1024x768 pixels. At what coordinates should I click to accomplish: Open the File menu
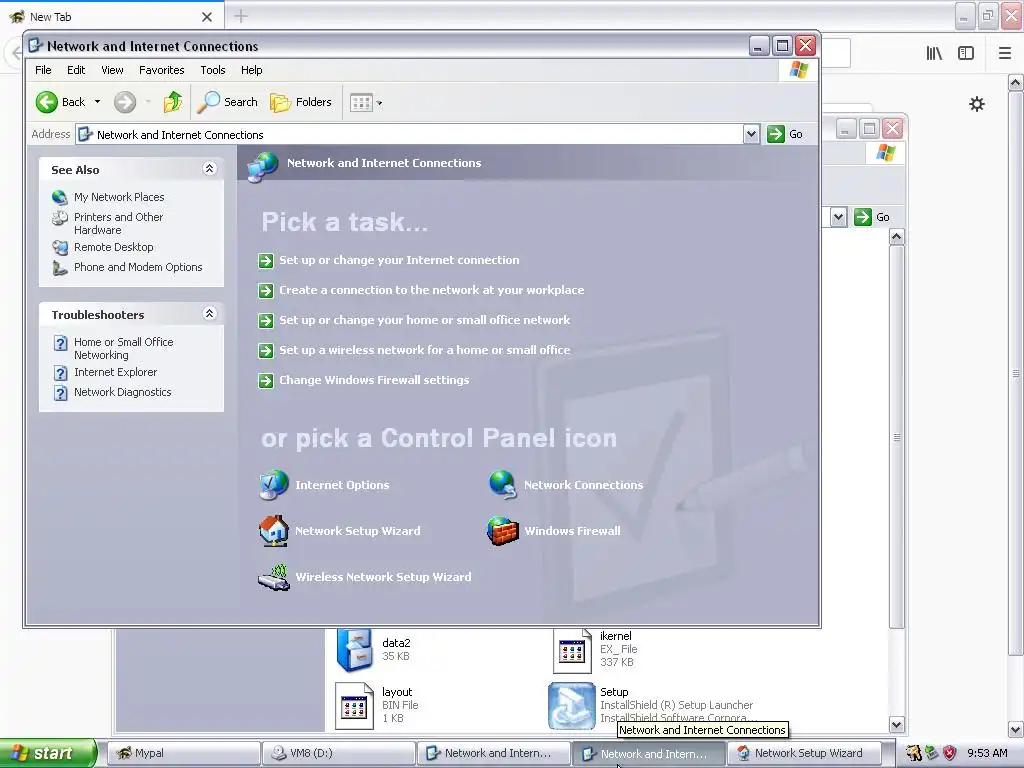[43, 70]
